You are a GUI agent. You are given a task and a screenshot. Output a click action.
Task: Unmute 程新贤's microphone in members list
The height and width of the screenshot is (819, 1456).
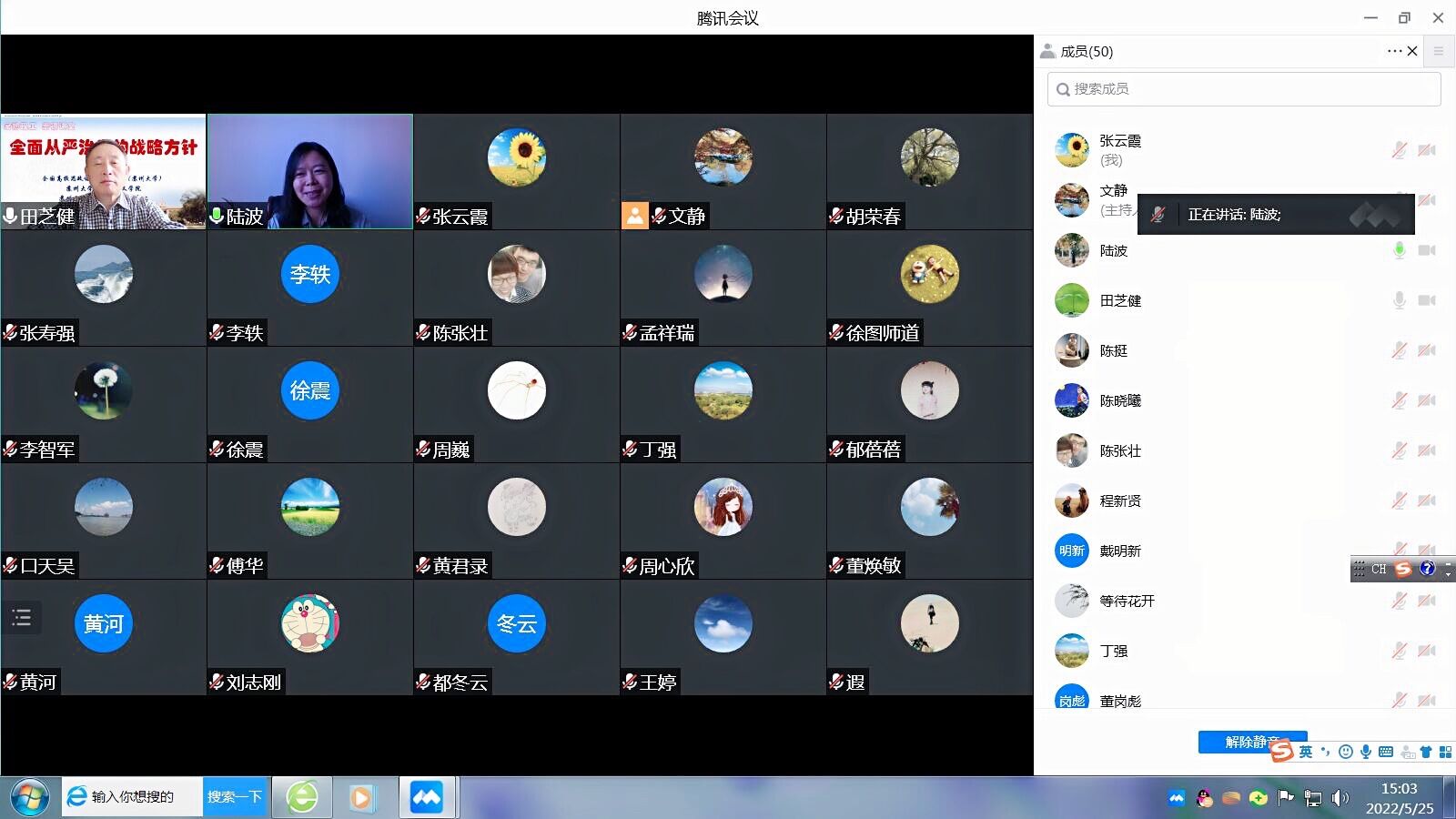pyautogui.click(x=1400, y=500)
